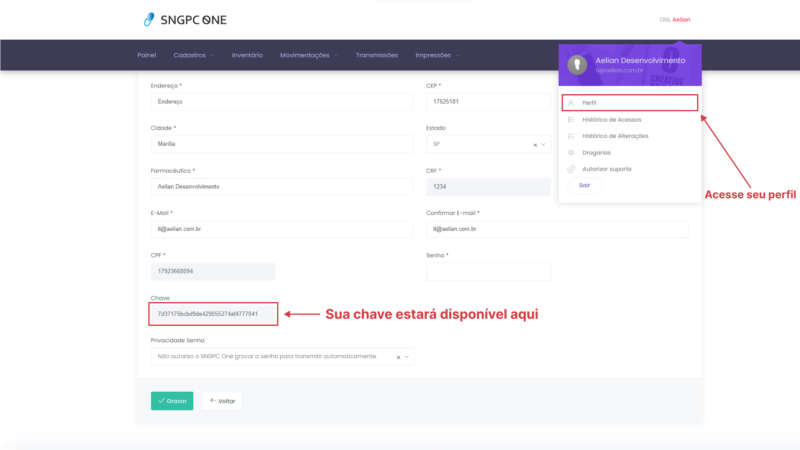Click the Drogarias icon in user menu
The image size is (800, 450).
pos(570,152)
